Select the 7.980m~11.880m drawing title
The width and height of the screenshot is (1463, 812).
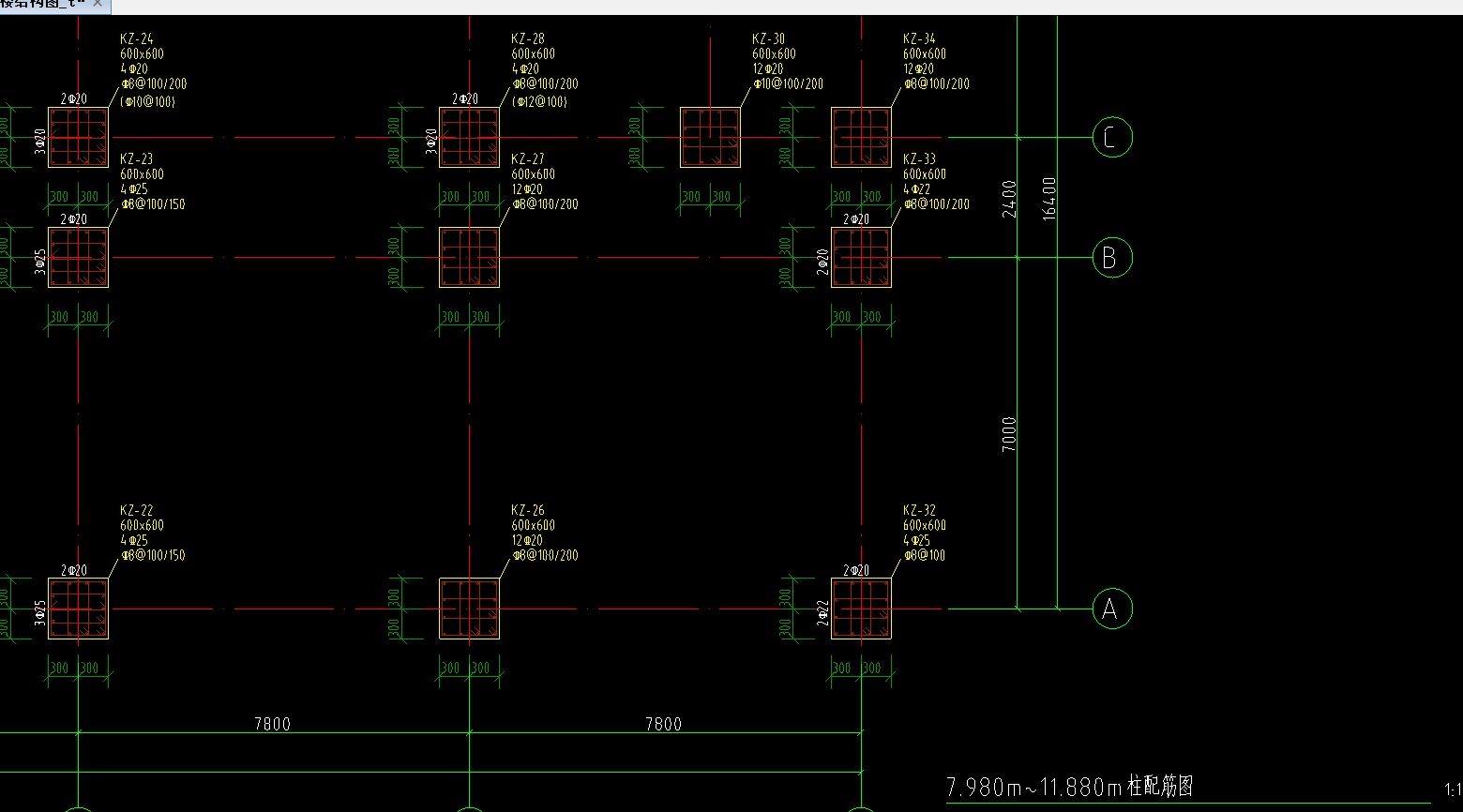[x=1070, y=787]
